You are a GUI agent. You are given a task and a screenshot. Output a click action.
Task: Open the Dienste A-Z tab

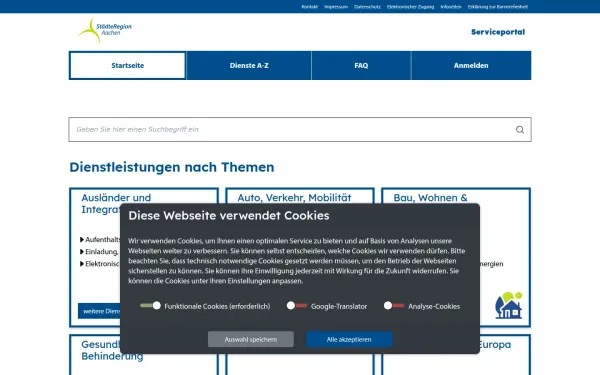tap(249, 65)
